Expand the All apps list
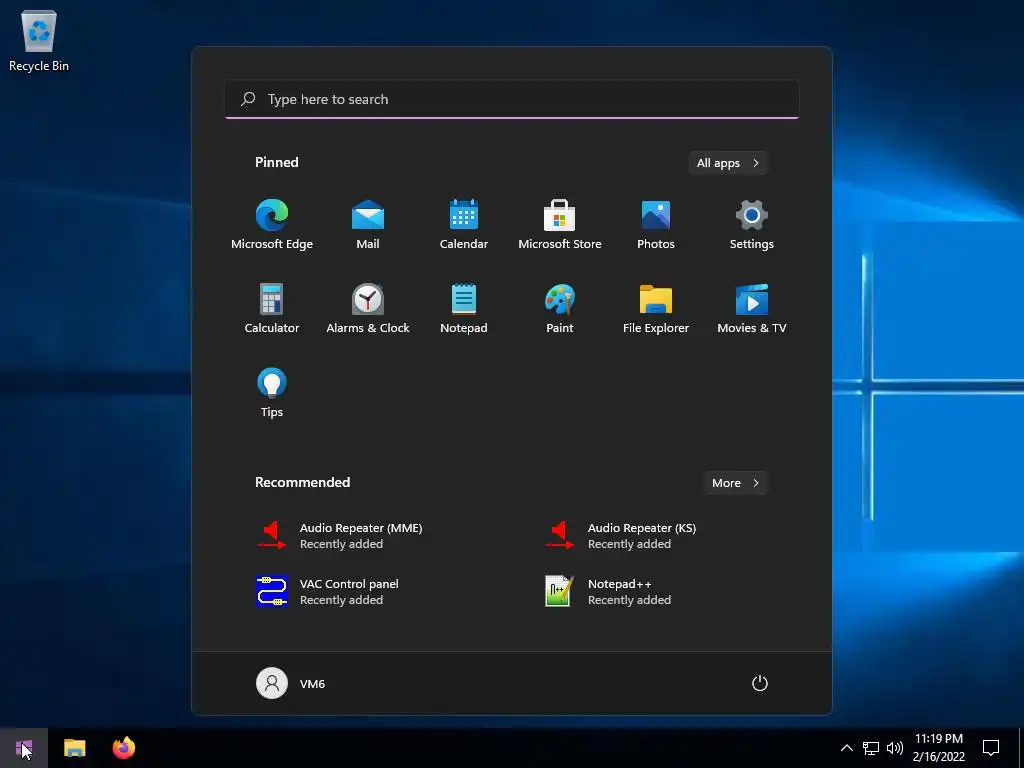 (x=728, y=163)
